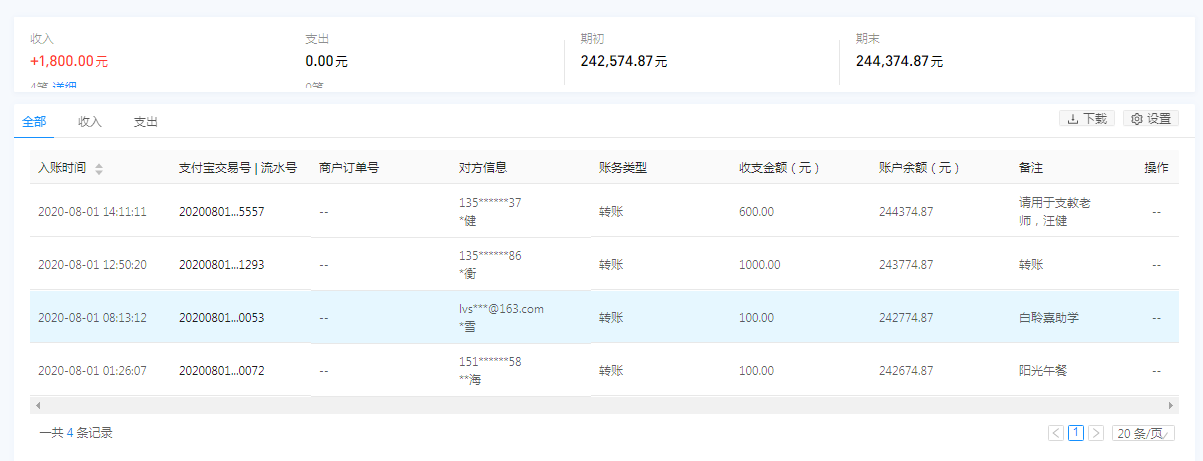Go to the previous page arrow
The image size is (1203, 461).
(x=1056, y=433)
